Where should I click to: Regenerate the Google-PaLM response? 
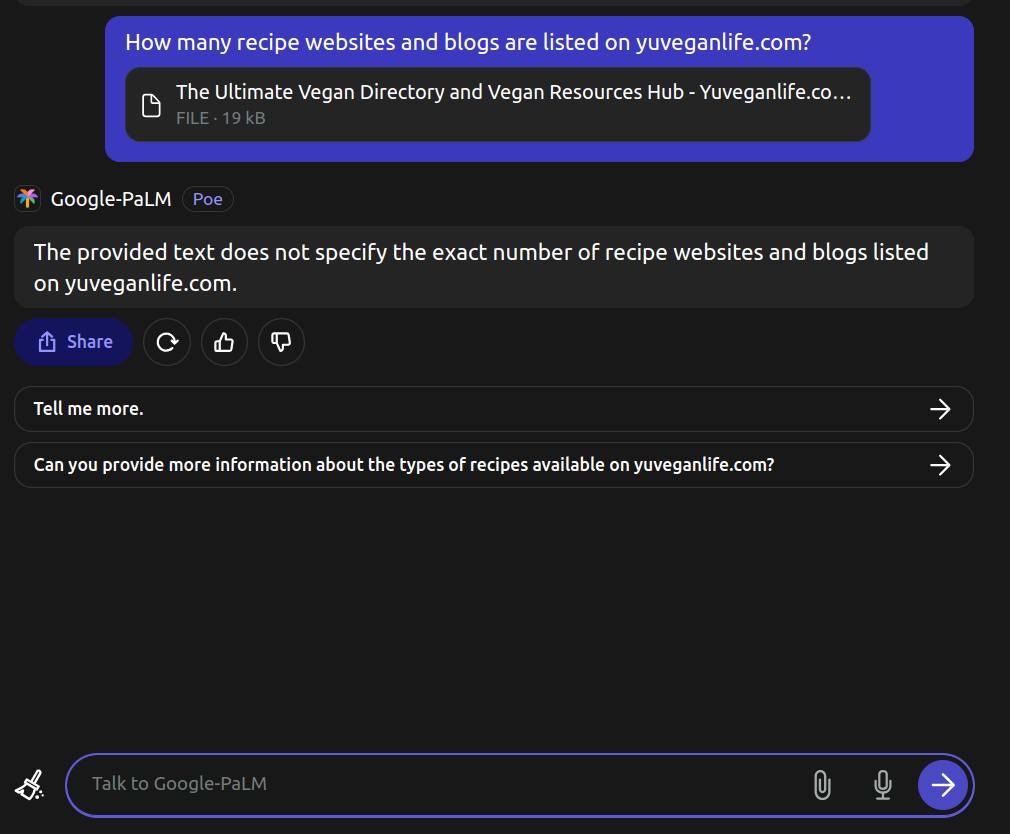[x=167, y=342]
